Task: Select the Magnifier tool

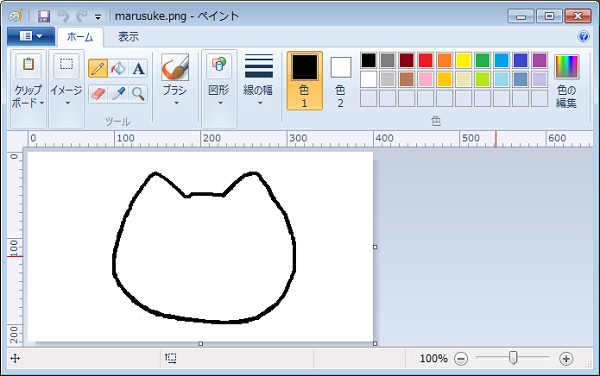Action: (139, 94)
